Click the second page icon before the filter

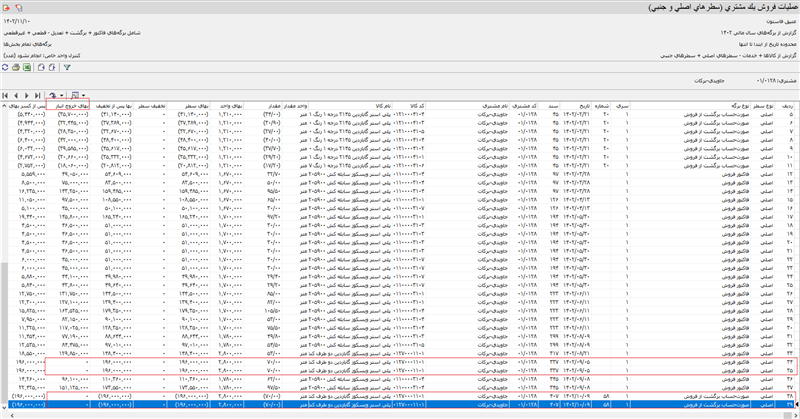[x=52, y=67]
